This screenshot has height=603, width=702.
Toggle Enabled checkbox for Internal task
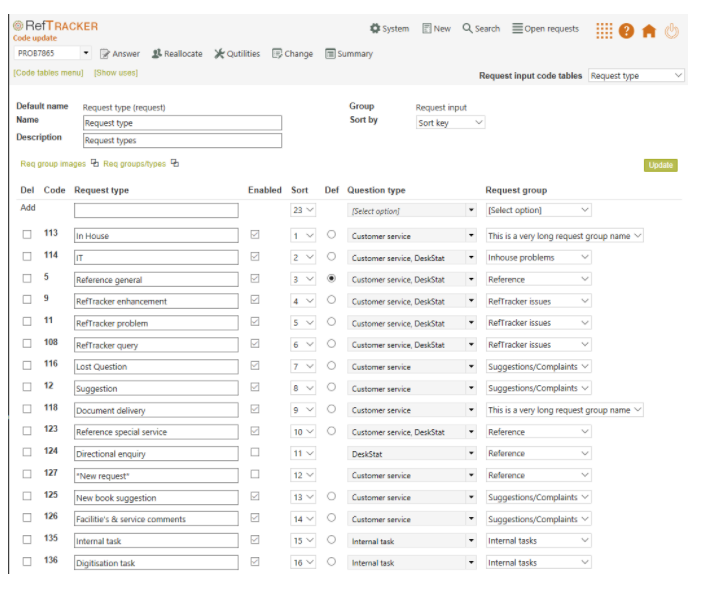pos(255,539)
